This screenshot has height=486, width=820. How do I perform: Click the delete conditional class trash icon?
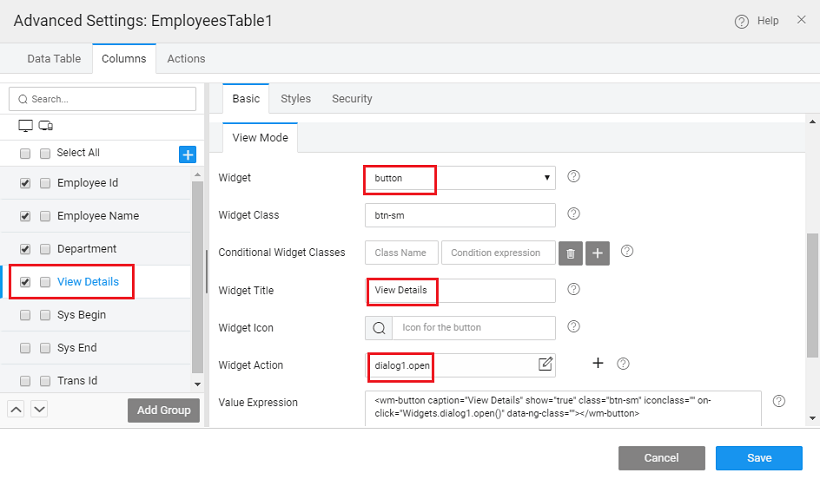click(570, 253)
